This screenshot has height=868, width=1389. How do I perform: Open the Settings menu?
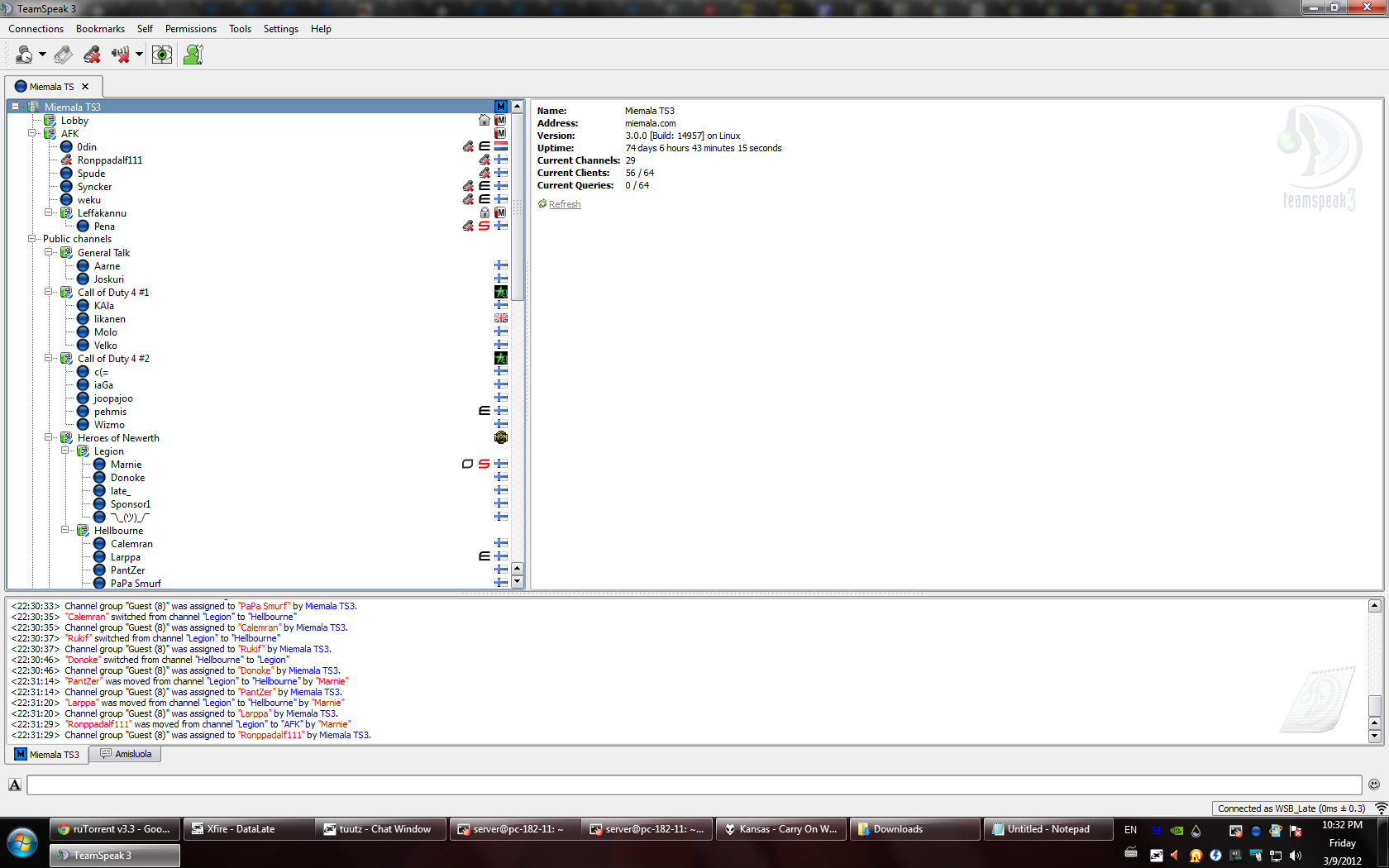tap(280, 29)
